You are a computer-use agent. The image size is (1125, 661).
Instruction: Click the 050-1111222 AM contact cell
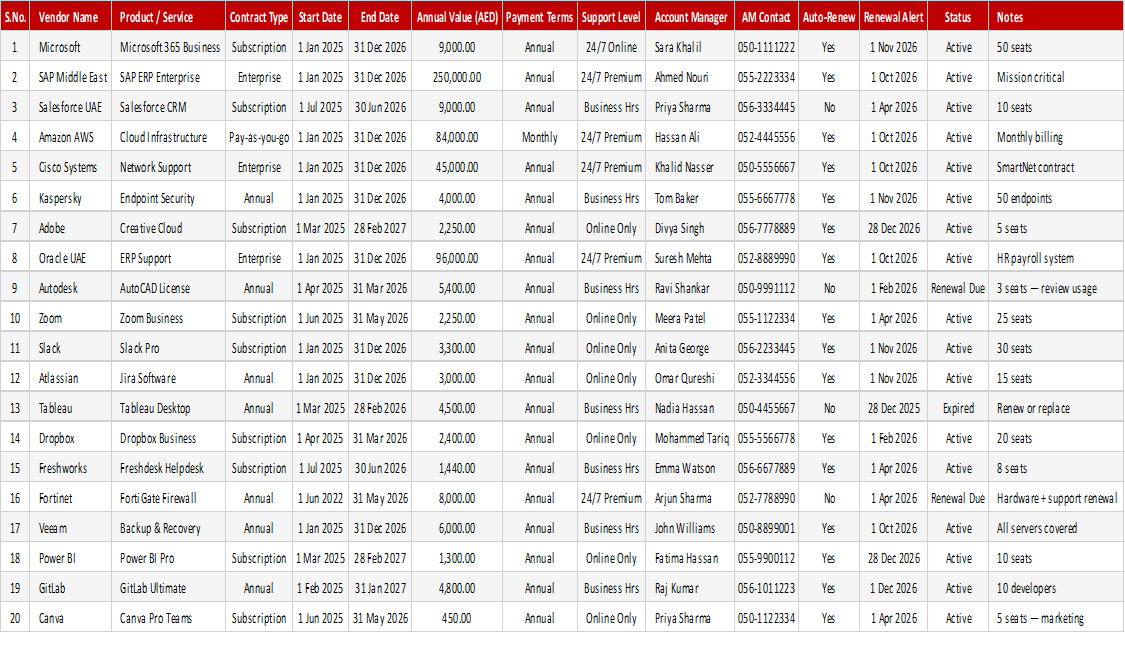coord(766,47)
